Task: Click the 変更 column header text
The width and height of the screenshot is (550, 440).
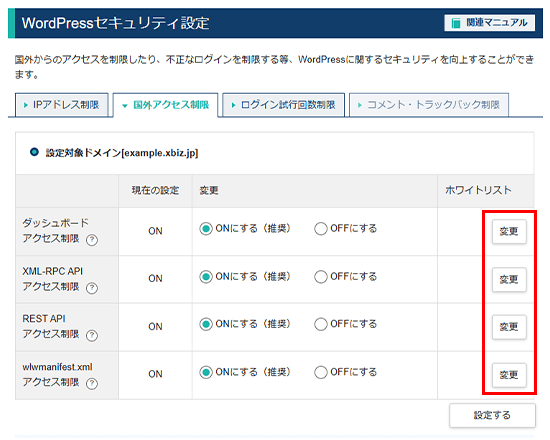Action: click(x=209, y=190)
